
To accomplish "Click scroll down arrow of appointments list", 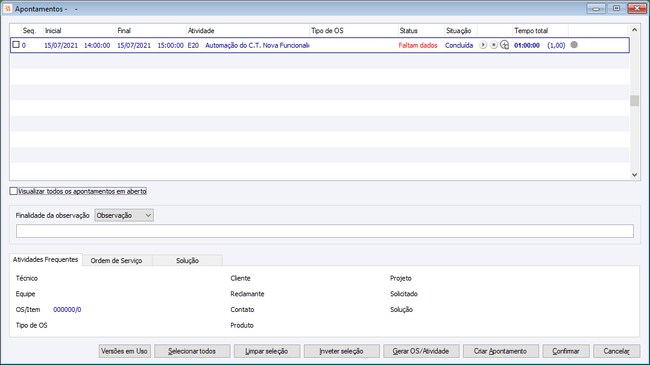I will click(634, 175).
